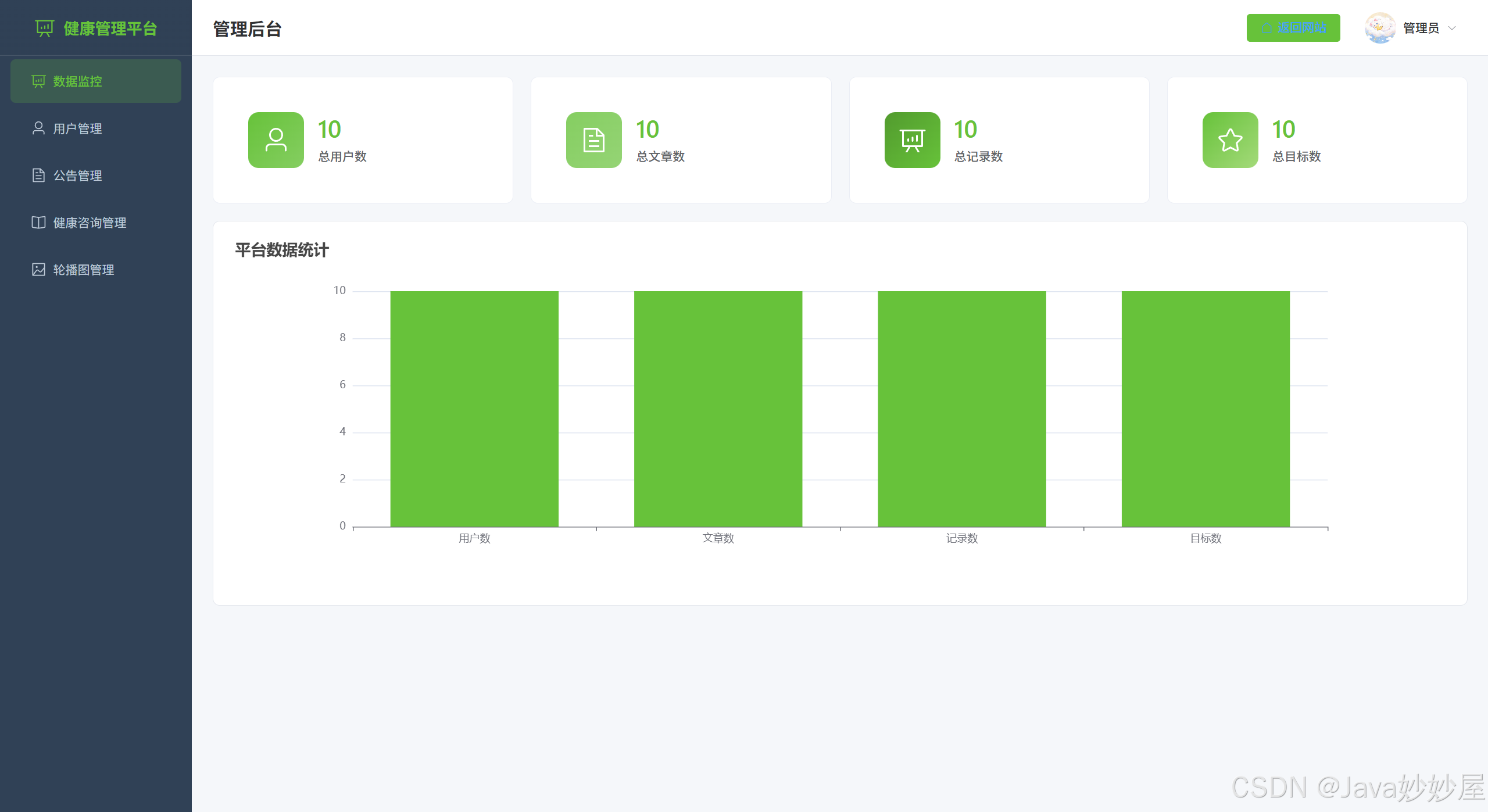Click the 健康管理平台 title text
Screen dimensions: 1488x812
pyautogui.click(x=110, y=28)
